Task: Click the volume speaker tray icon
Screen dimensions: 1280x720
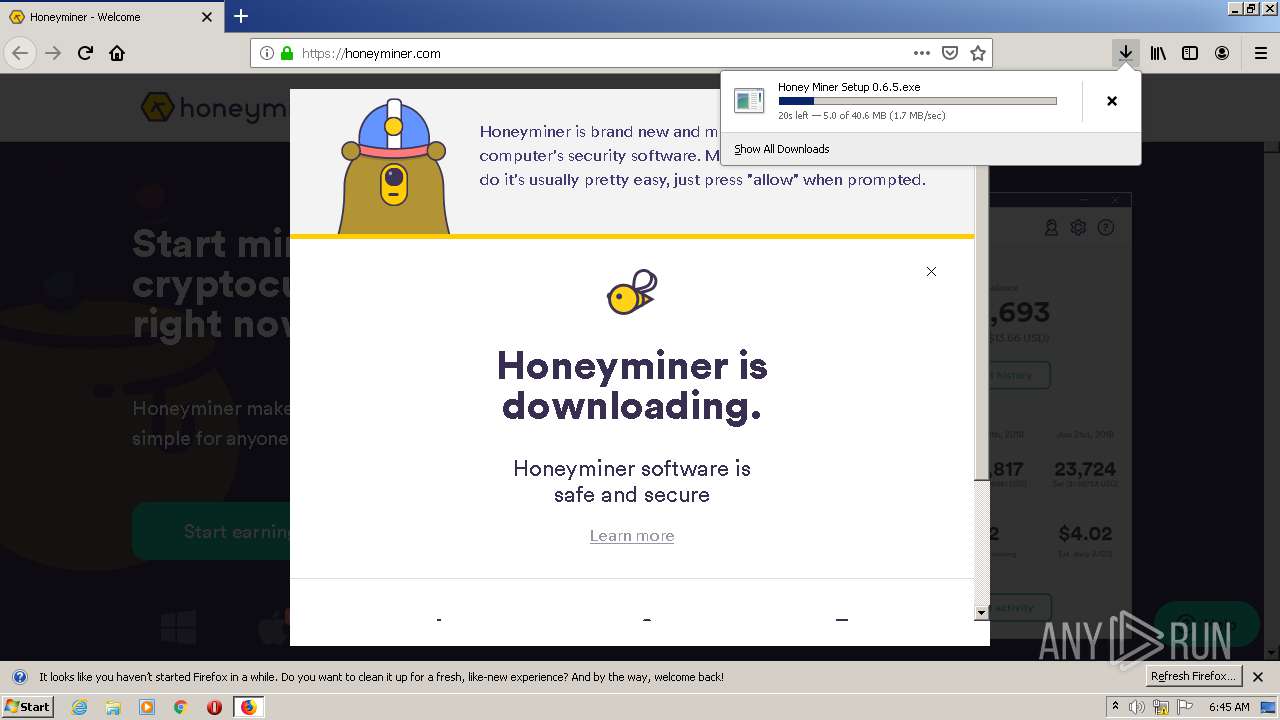Action: [1137, 707]
